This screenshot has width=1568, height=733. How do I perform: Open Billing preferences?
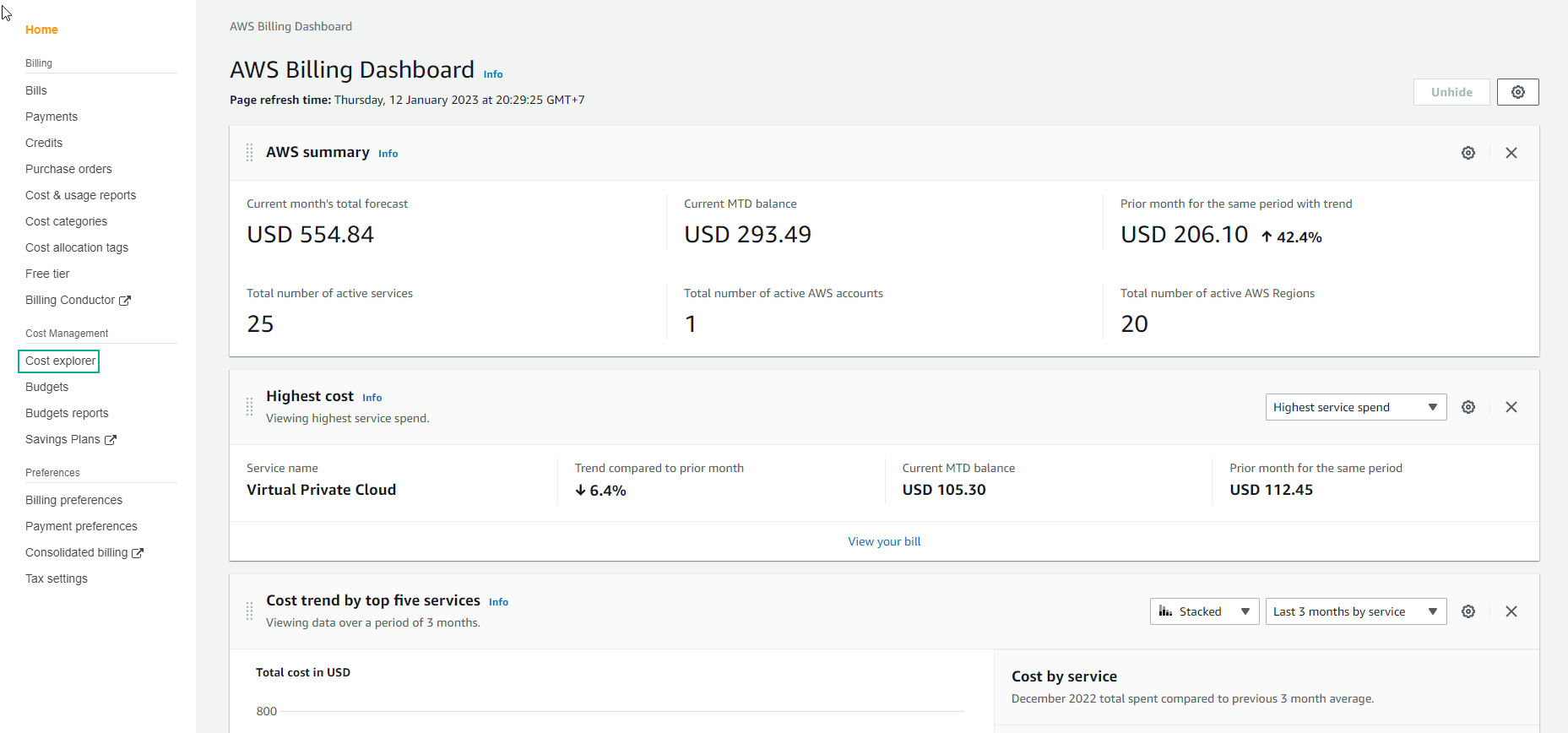coord(73,500)
